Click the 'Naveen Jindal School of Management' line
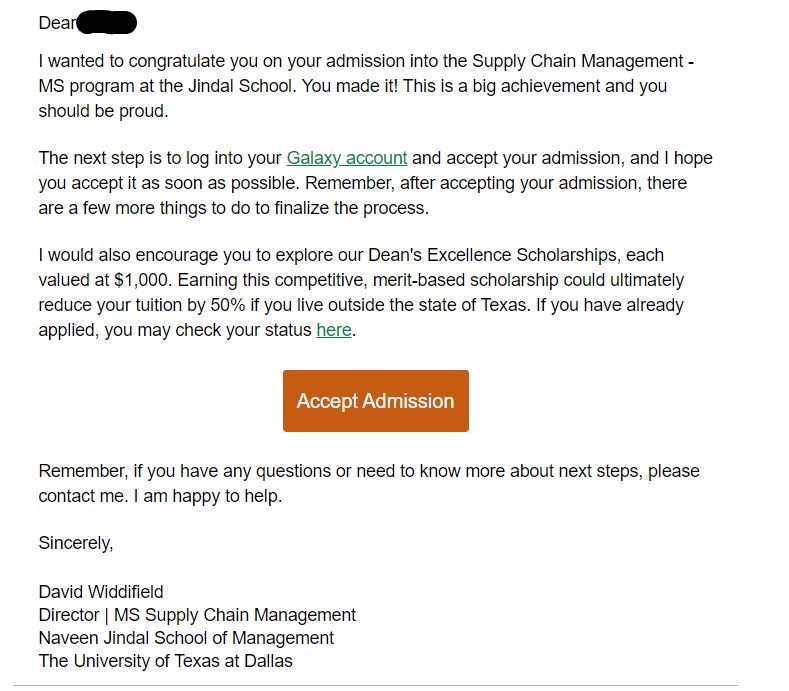This screenshot has height=691, width=789. (x=186, y=638)
